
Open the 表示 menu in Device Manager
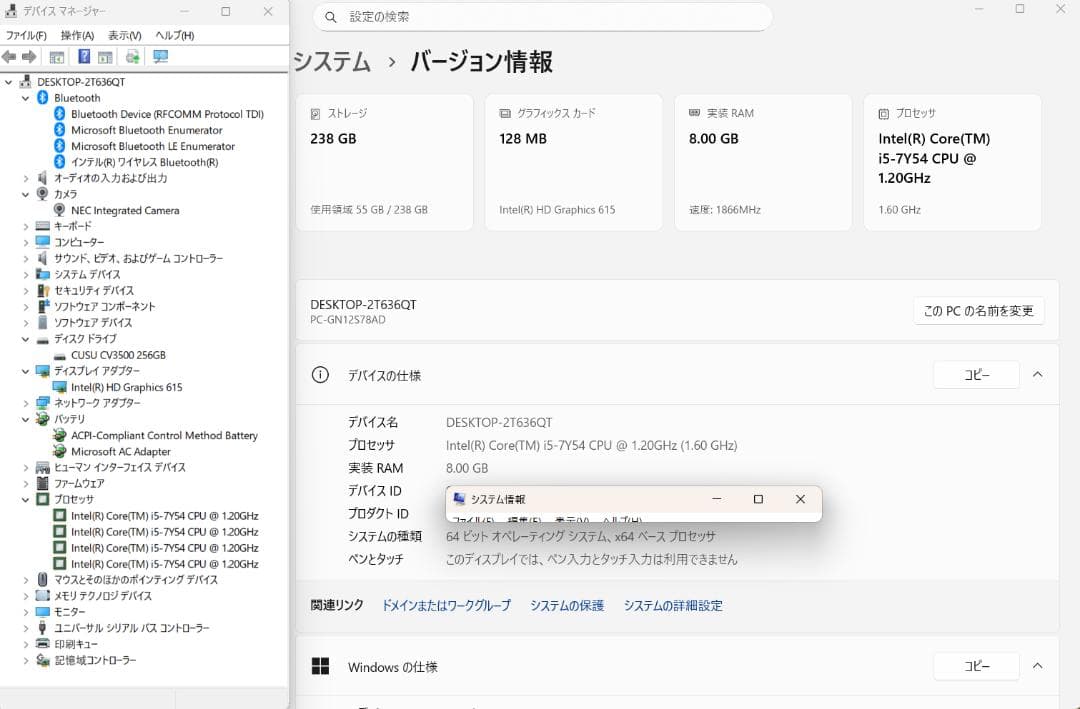(x=125, y=34)
